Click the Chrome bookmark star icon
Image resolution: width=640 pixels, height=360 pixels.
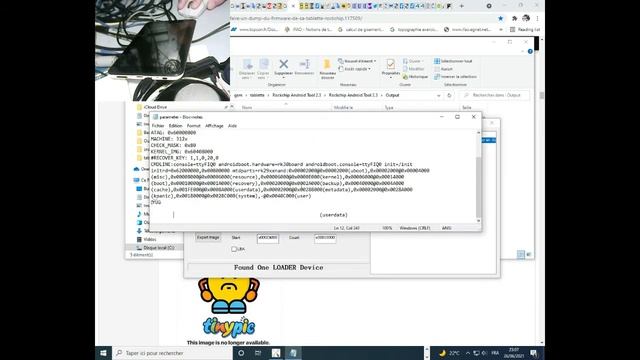pos(500,18)
